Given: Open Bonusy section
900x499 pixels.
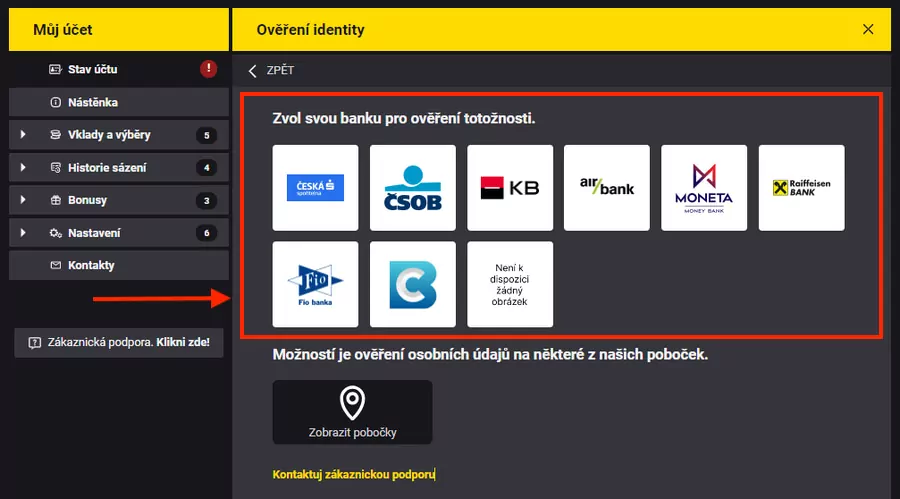Looking at the screenshot, I should [x=119, y=200].
